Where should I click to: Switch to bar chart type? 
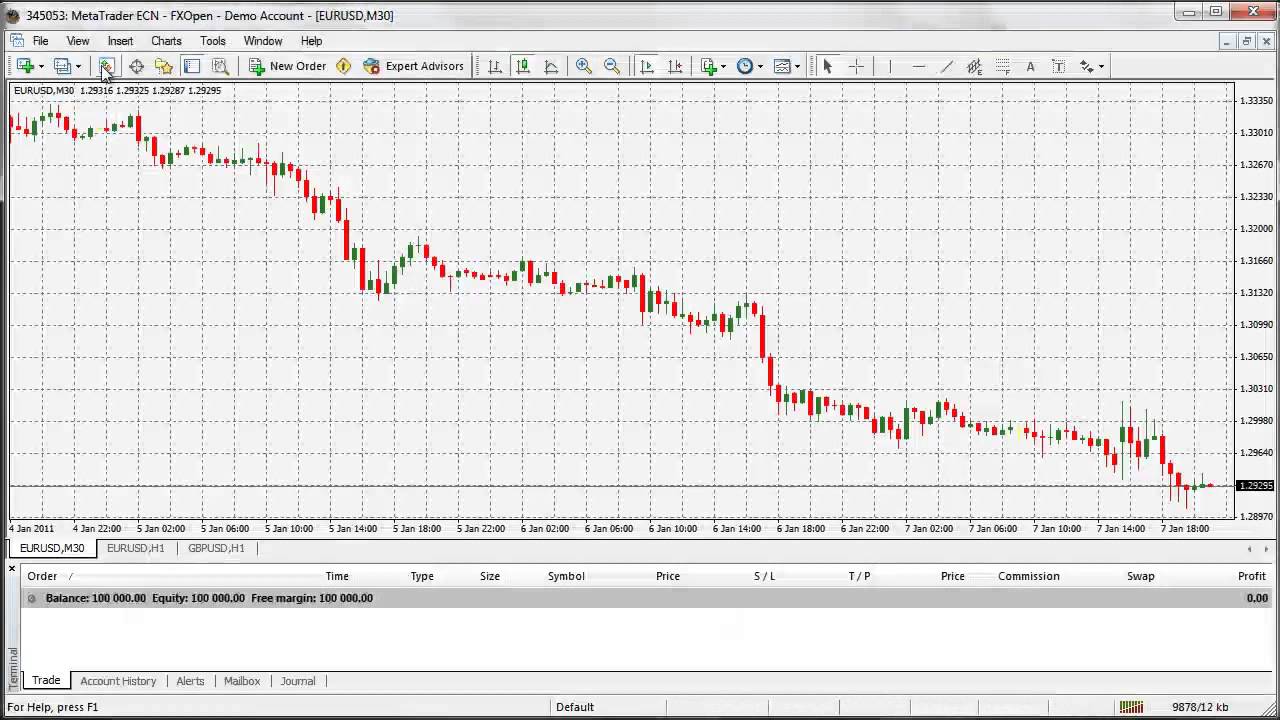494,66
